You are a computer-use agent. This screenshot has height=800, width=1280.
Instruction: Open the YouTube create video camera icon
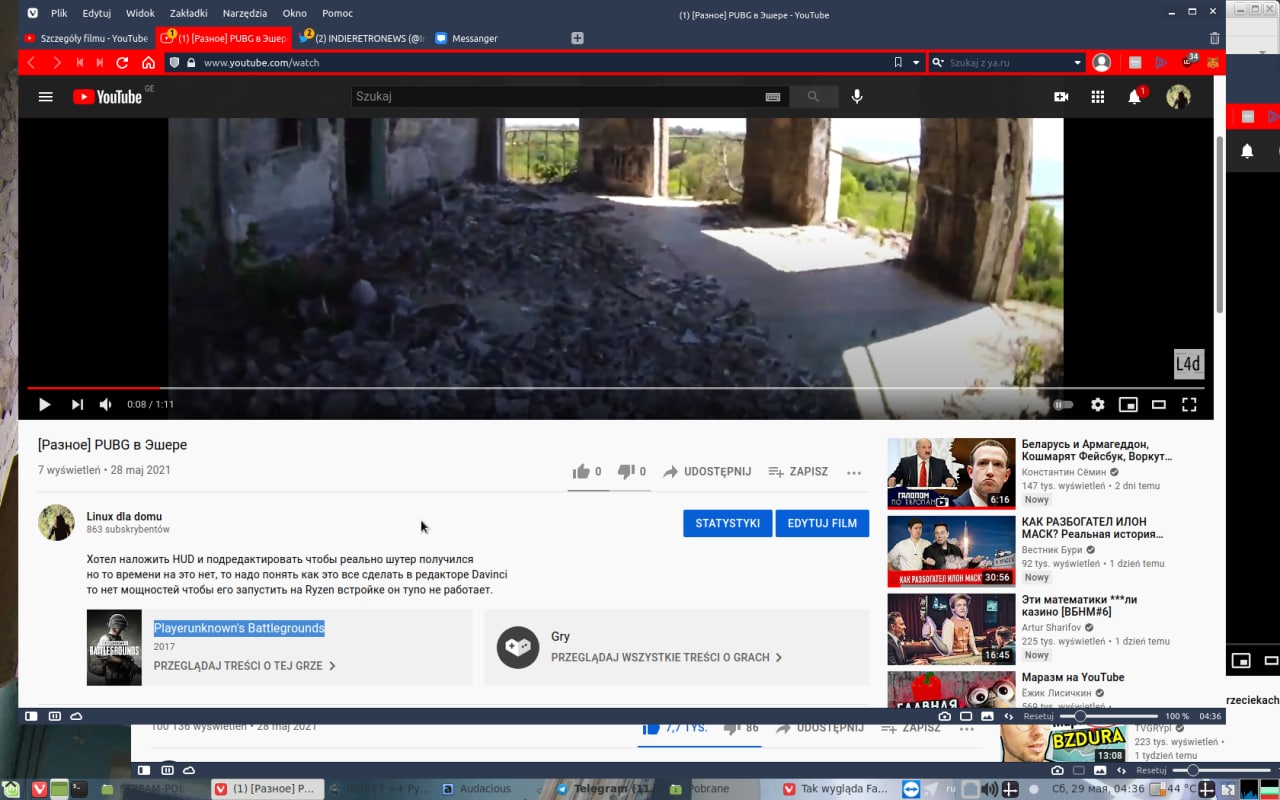point(1061,97)
